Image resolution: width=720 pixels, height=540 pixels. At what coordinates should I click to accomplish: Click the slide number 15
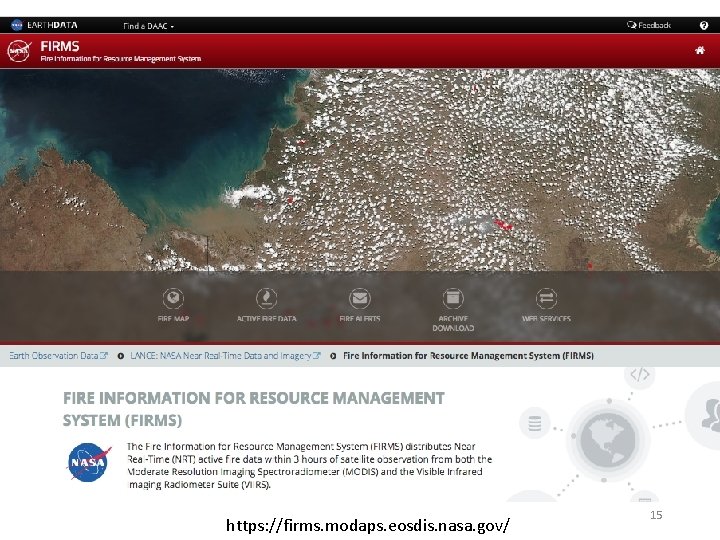(x=656, y=515)
